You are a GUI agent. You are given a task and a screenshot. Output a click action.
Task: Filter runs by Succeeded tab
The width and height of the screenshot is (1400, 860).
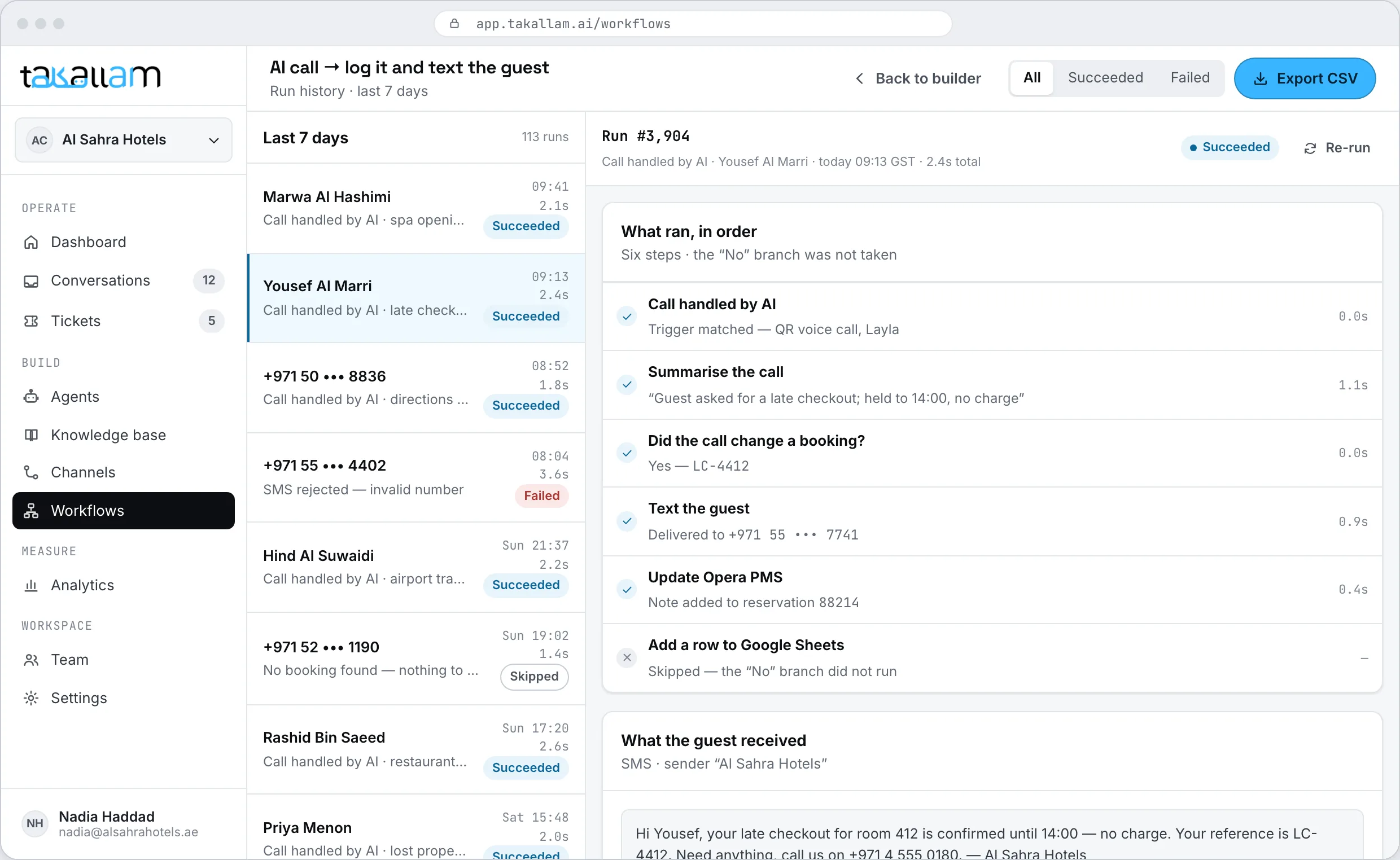1105,78
